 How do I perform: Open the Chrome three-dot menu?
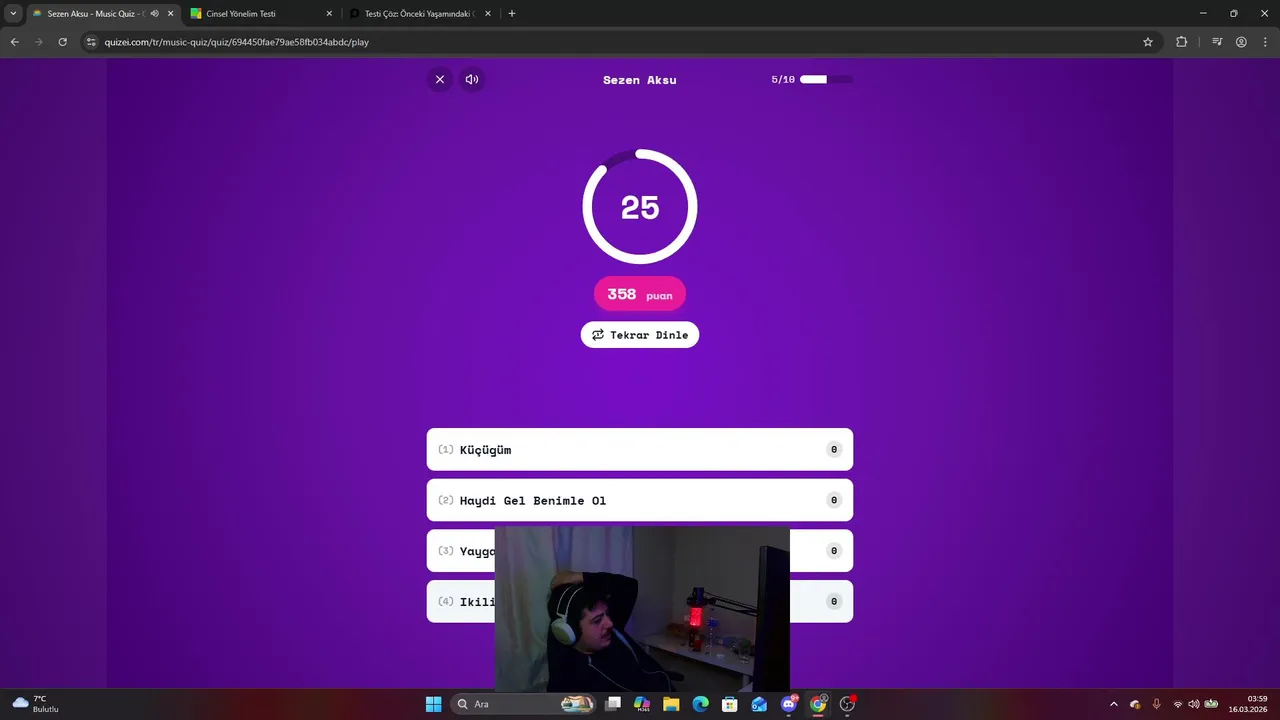tap(1265, 42)
